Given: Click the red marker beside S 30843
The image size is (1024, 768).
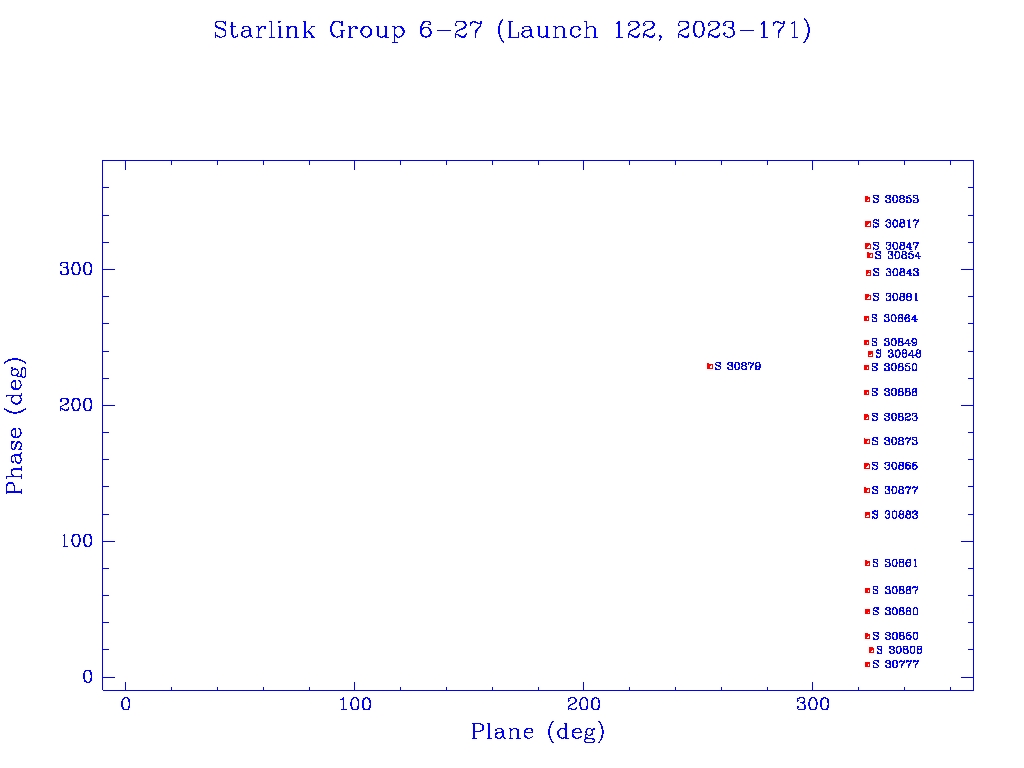Looking at the screenshot, I should point(868,272).
